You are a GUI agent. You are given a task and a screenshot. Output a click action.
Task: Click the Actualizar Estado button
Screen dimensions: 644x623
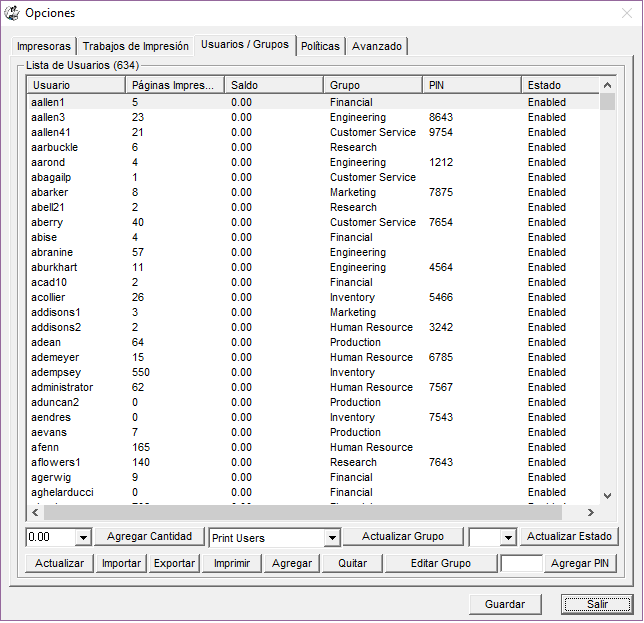coord(569,536)
